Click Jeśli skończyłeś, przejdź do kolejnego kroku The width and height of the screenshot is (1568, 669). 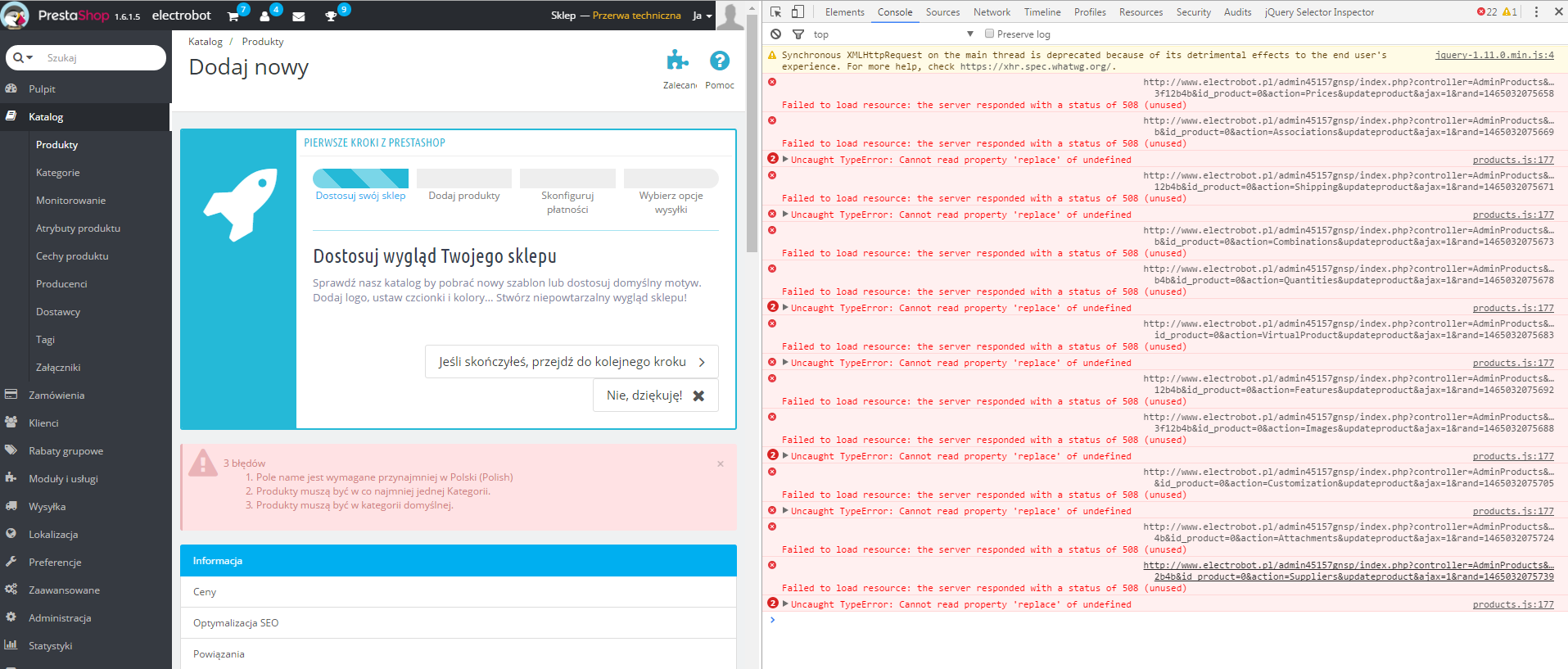(x=572, y=362)
